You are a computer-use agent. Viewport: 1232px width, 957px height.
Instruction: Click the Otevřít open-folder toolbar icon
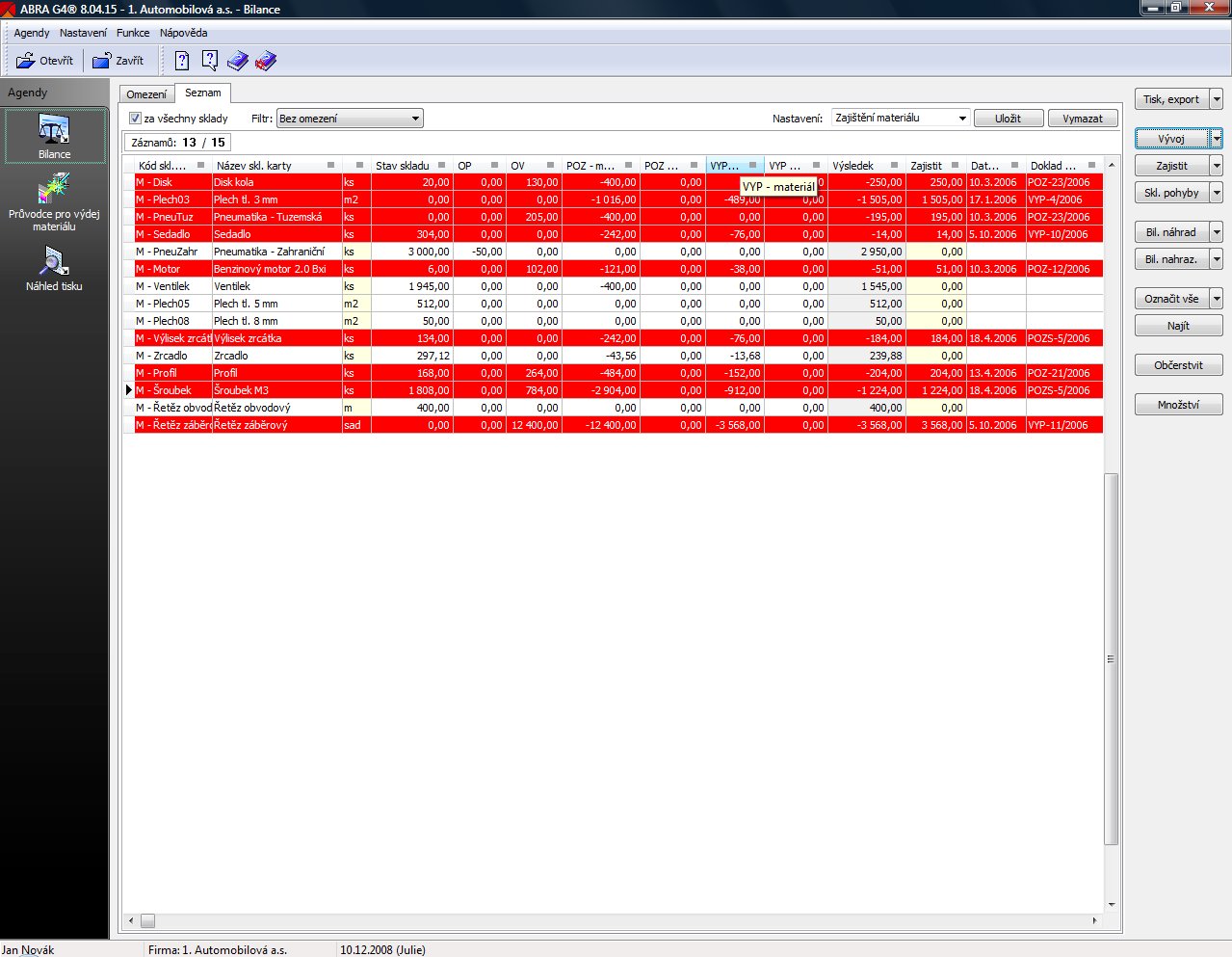[x=26, y=61]
